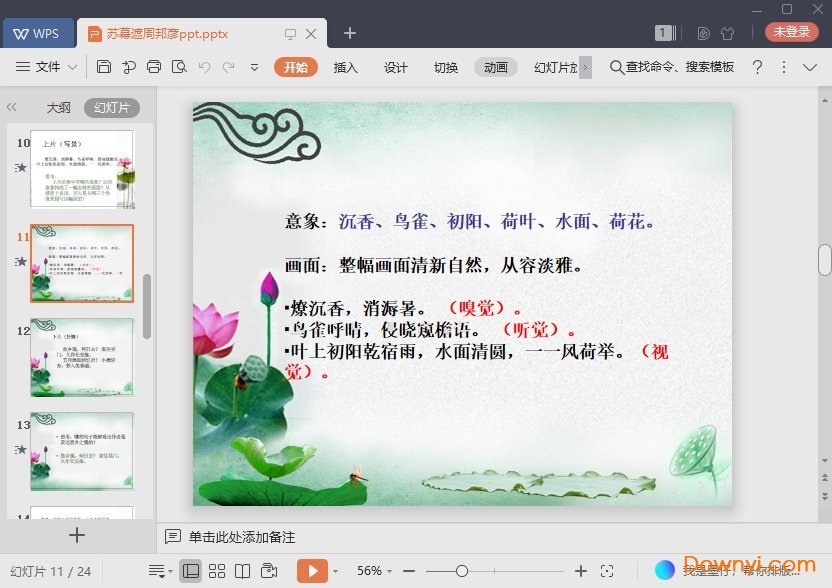Switch to the 动画 ribbon tab

pyautogui.click(x=496, y=67)
